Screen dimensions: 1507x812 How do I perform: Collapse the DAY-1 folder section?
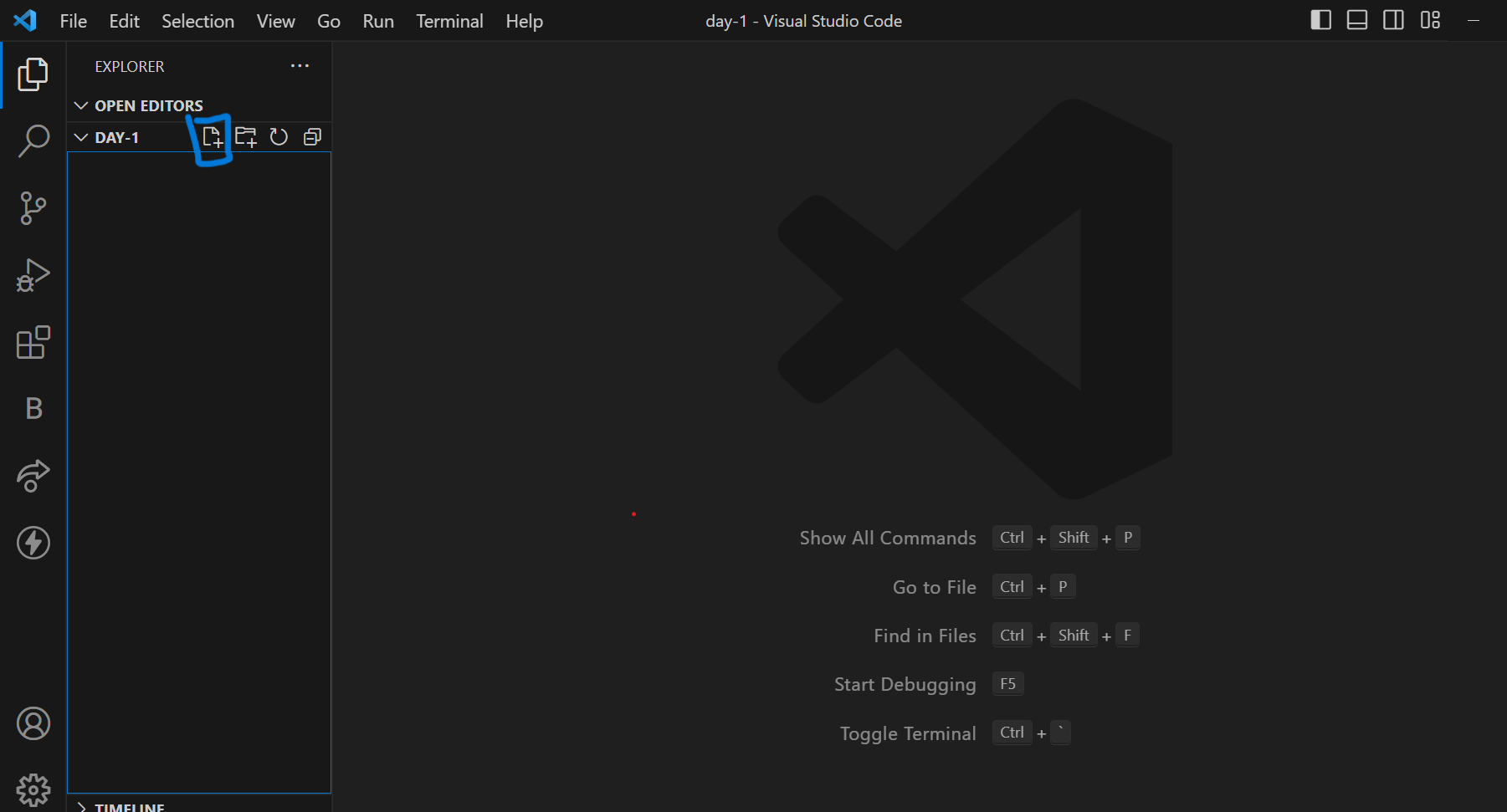point(81,136)
